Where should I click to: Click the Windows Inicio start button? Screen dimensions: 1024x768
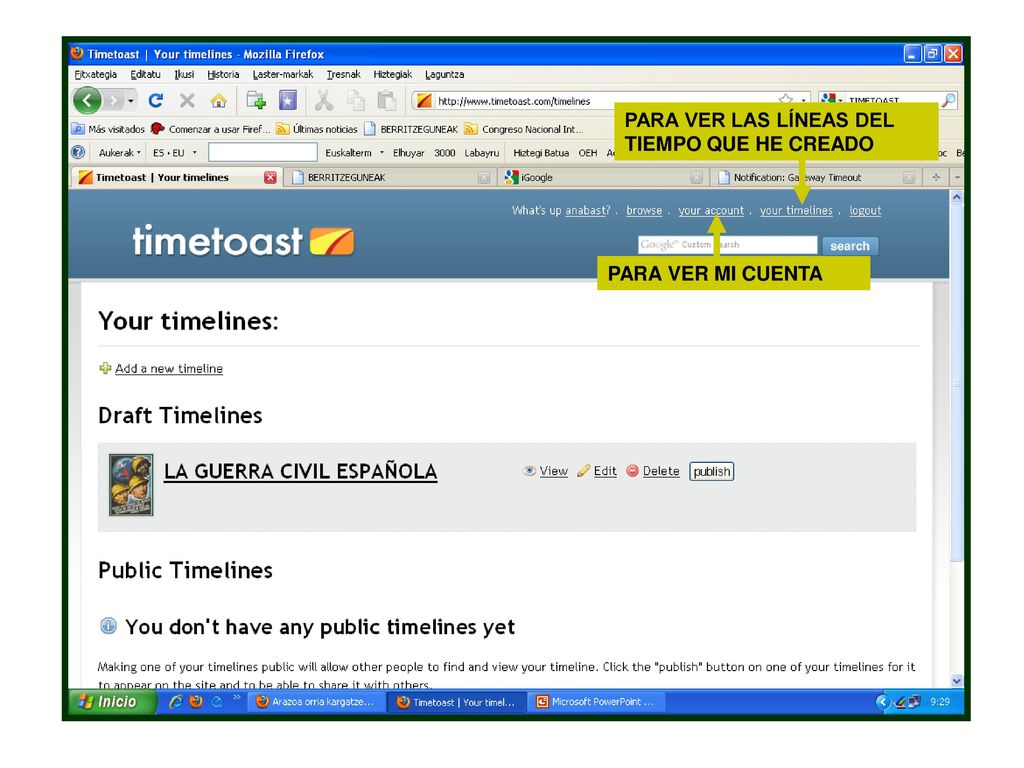coord(112,702)
